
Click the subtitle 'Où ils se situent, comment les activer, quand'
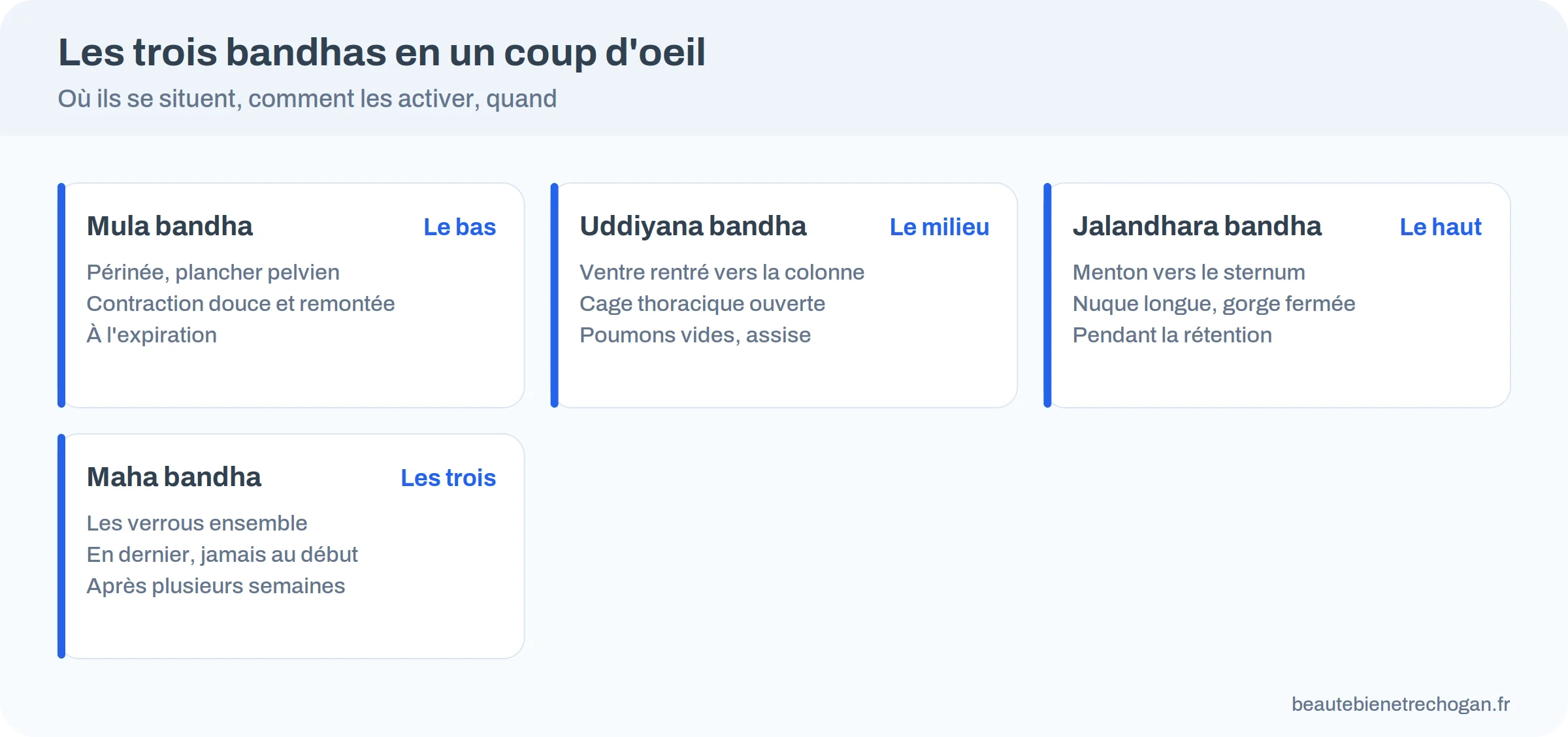pos(307,99)
